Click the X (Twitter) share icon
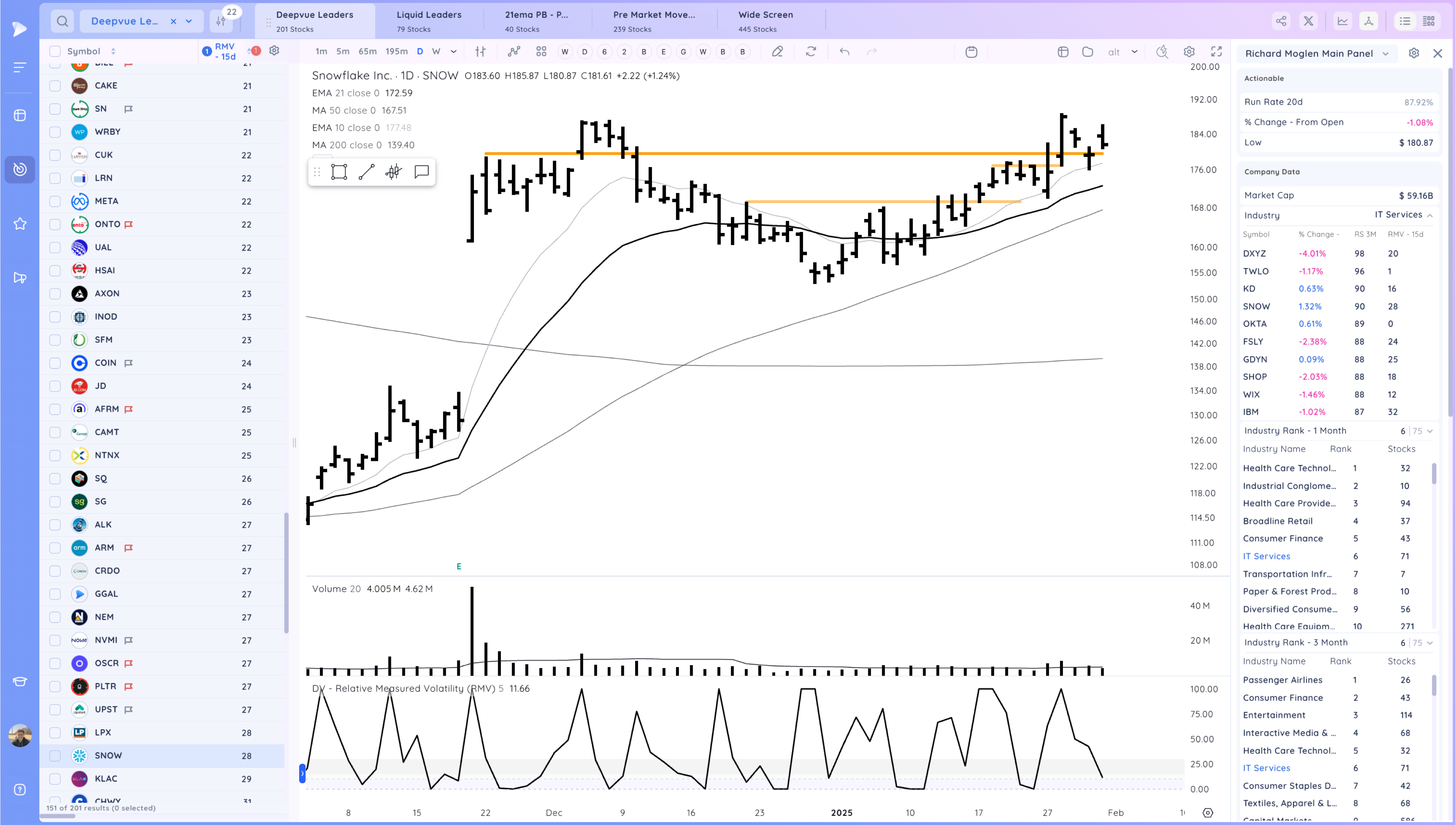The image size is (1456, 825). tap(1308, 21)
